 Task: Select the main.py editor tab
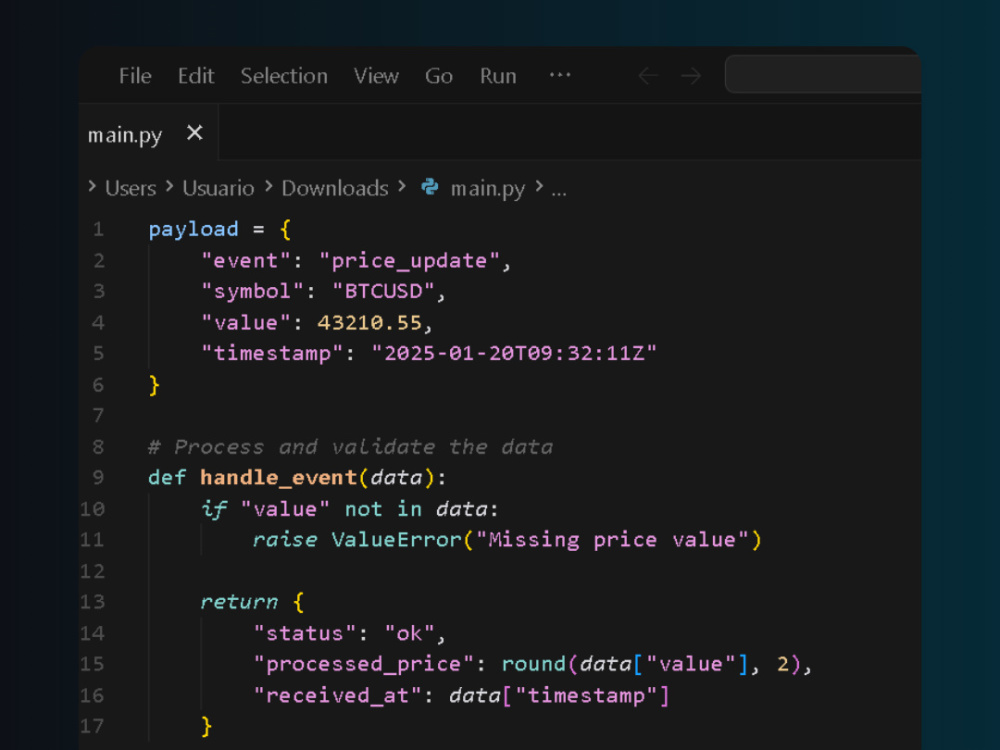coord(148,133)
